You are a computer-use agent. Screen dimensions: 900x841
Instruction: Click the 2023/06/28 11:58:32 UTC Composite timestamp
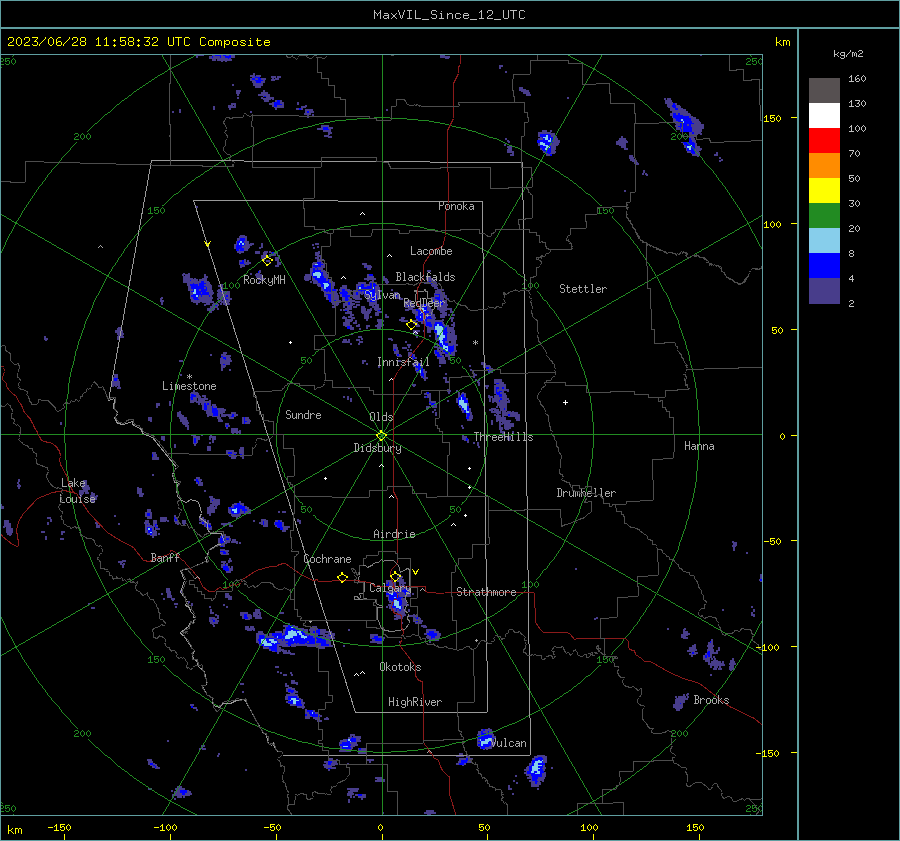click(138, 42)
